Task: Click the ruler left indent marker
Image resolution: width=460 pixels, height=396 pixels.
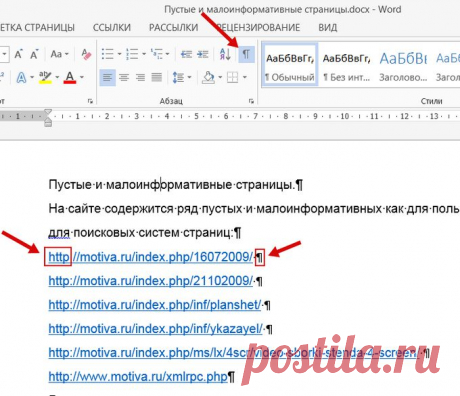Action: pyautogui.click(x=48, y=123)
